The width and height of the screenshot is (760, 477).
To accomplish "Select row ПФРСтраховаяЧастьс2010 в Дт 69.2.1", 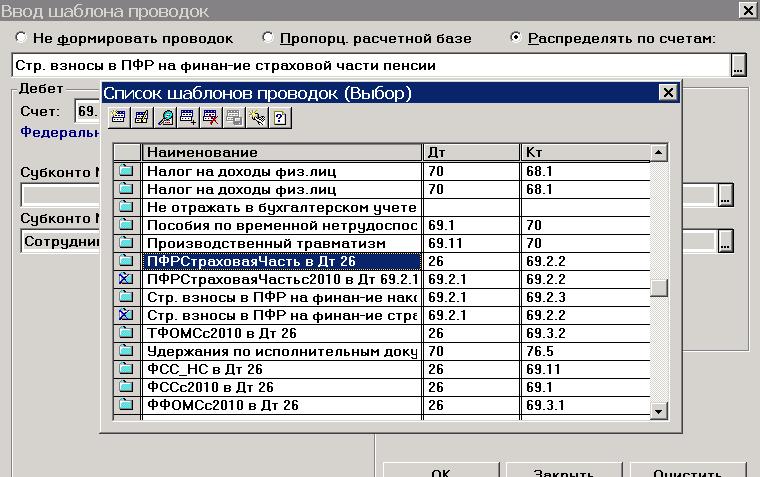I will point(382,279).
